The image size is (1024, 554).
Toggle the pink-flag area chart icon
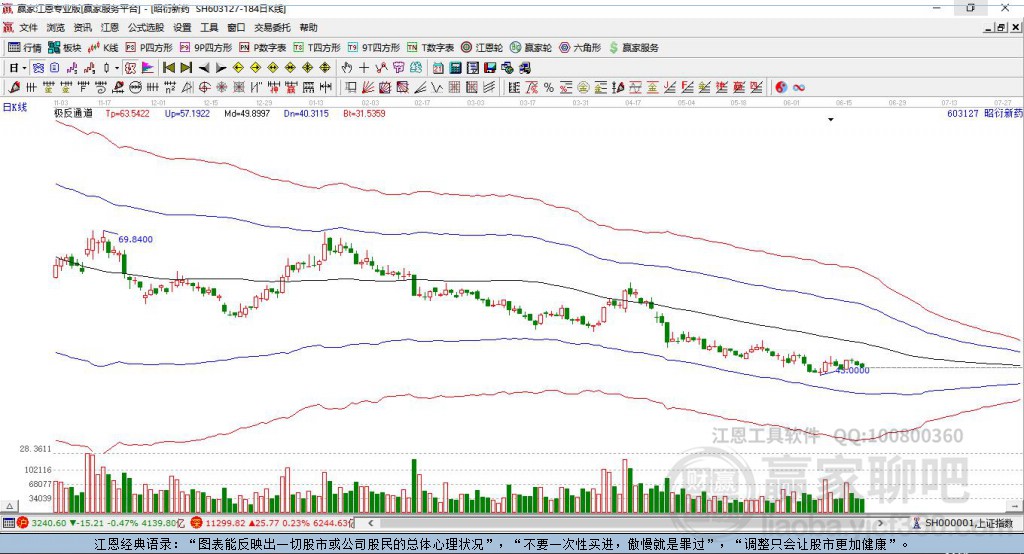(x=148, y=68)
